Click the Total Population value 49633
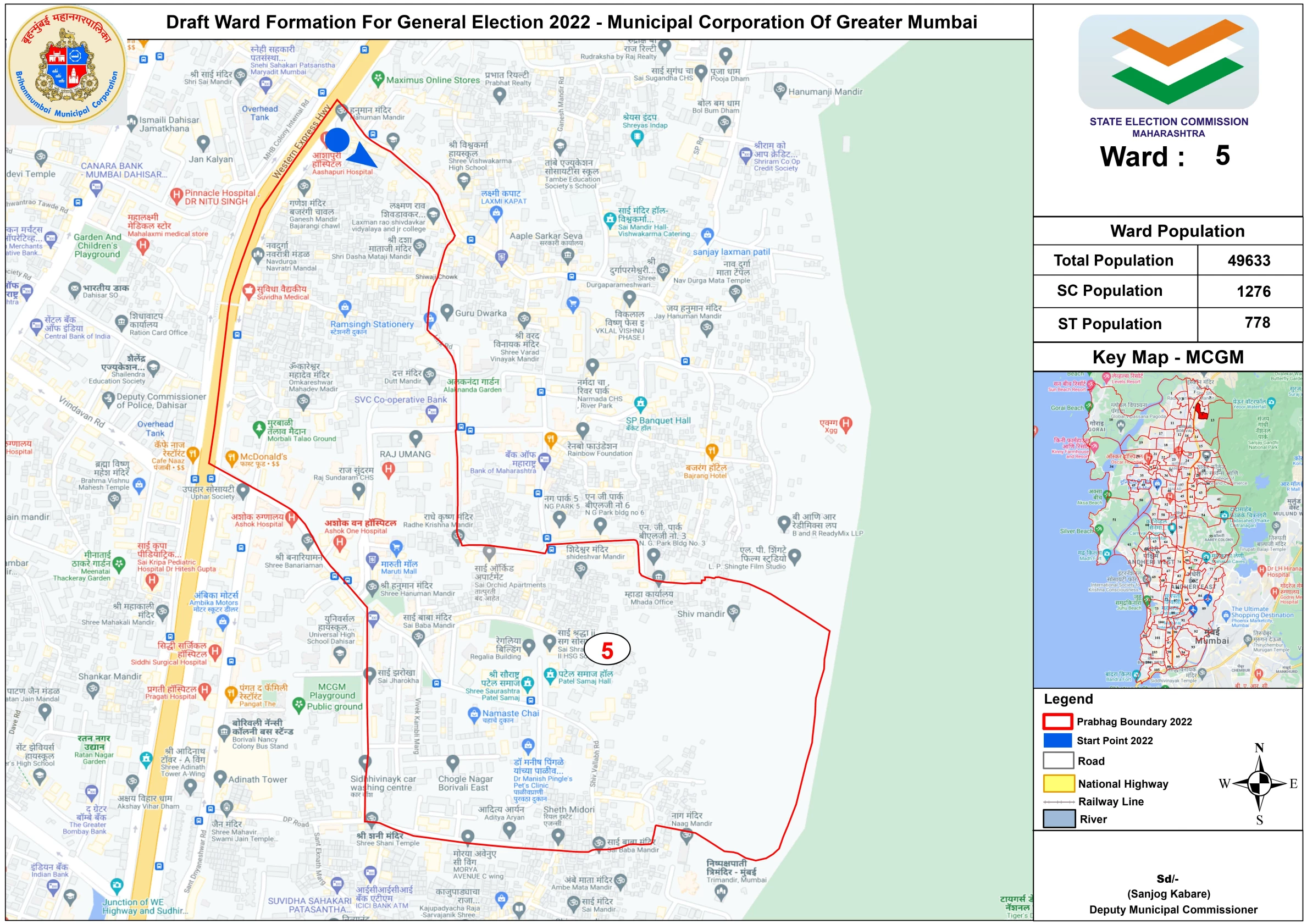 click(x=1248, y=261)
